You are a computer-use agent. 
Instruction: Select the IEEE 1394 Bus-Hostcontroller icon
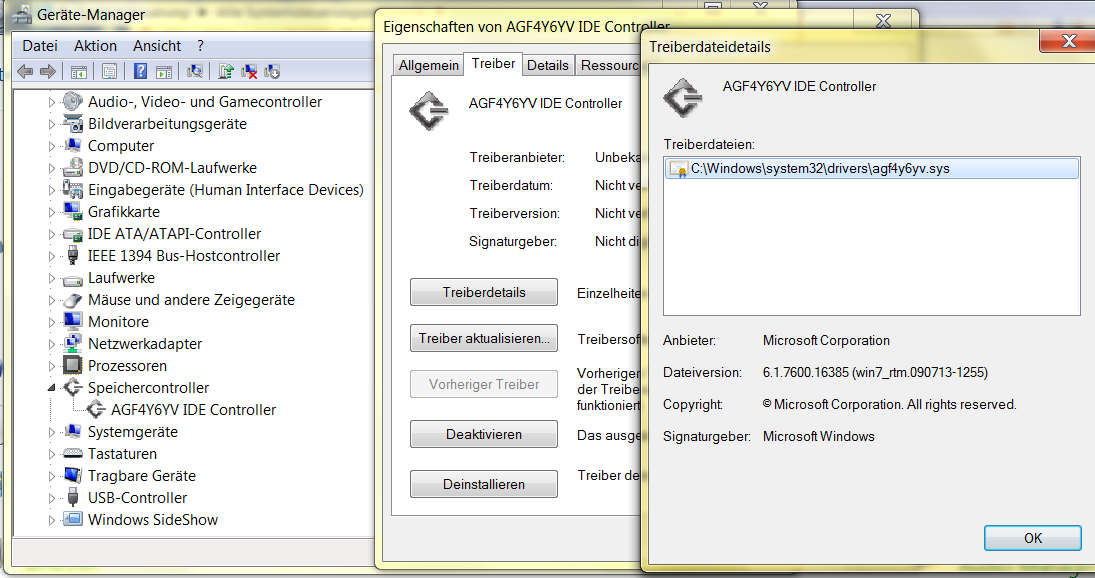73,255
